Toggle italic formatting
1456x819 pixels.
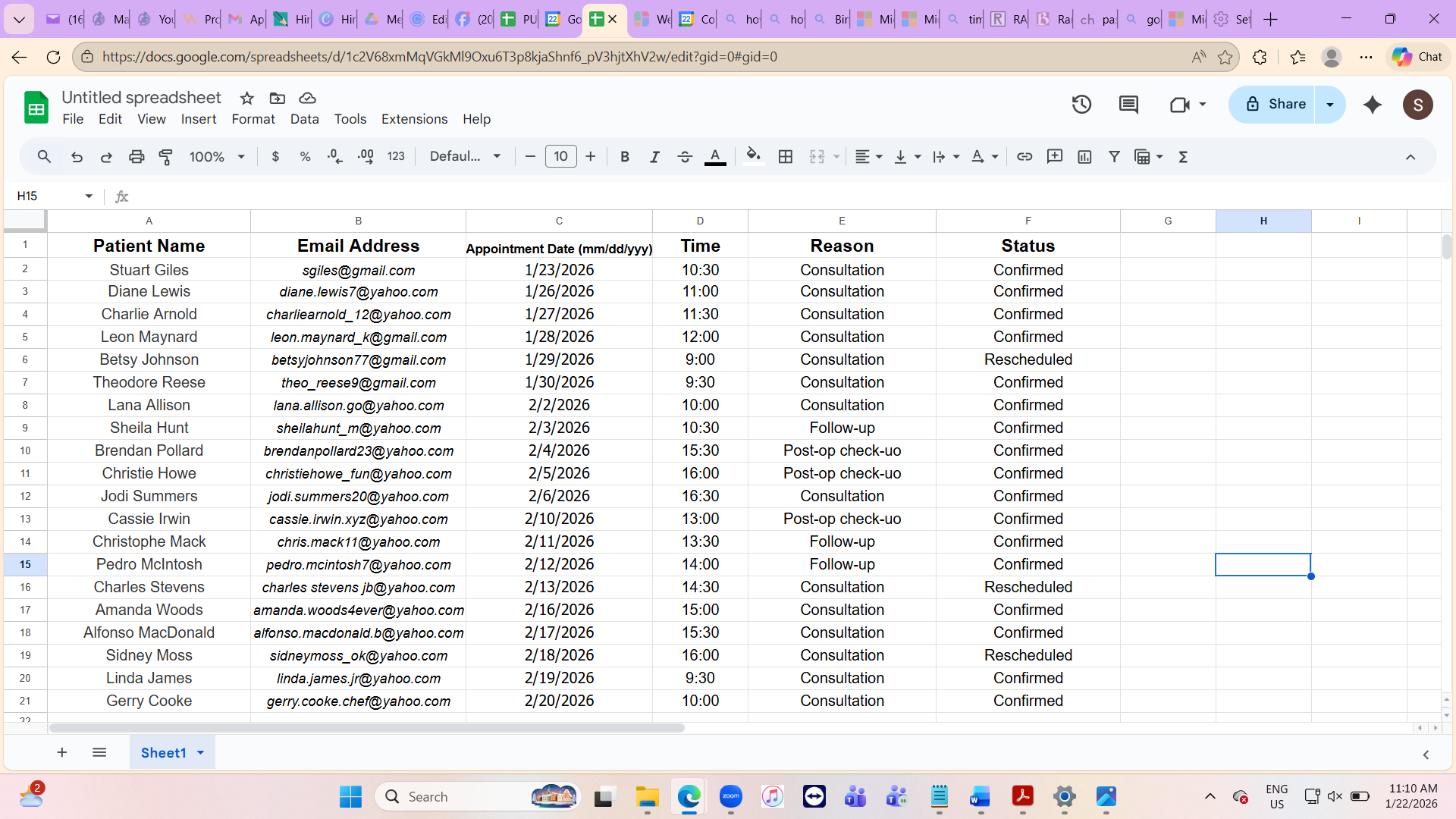click(654, 157)
